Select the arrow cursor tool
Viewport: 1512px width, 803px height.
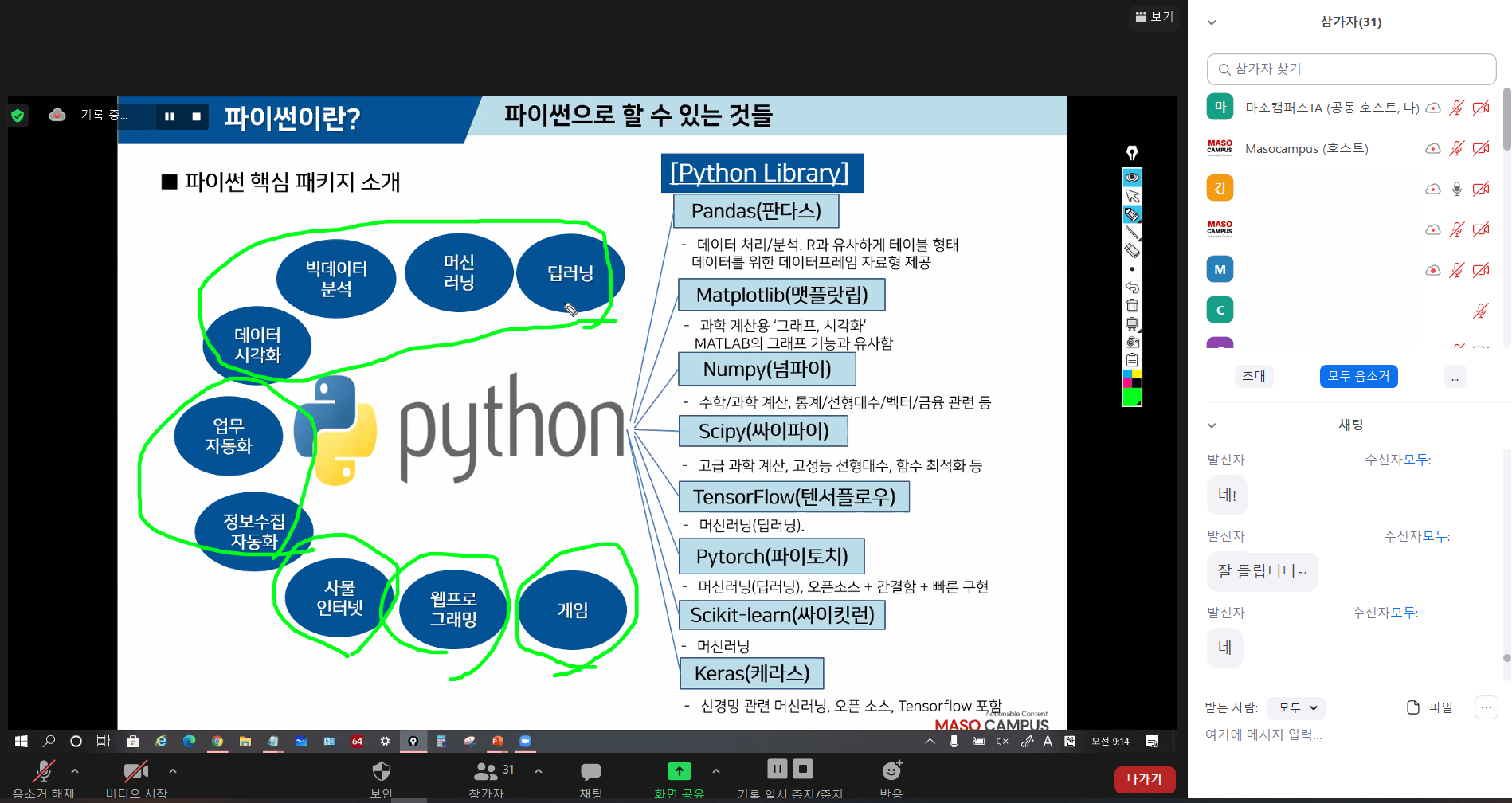click(x=1132, y=196)
